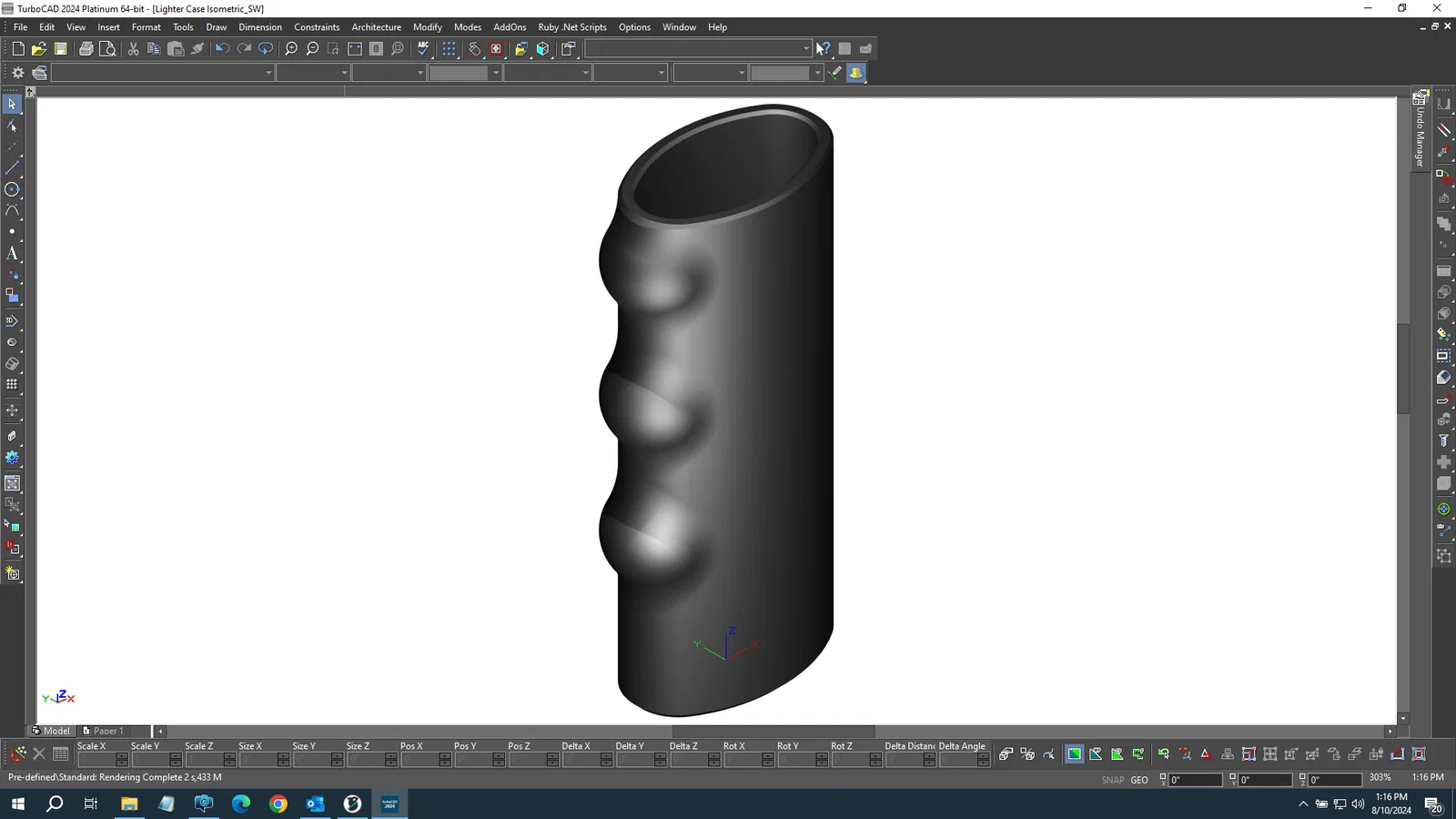This screenshot has width=1456, height=819.
Task: Switch to the Model tab
Action: (51, 731)
